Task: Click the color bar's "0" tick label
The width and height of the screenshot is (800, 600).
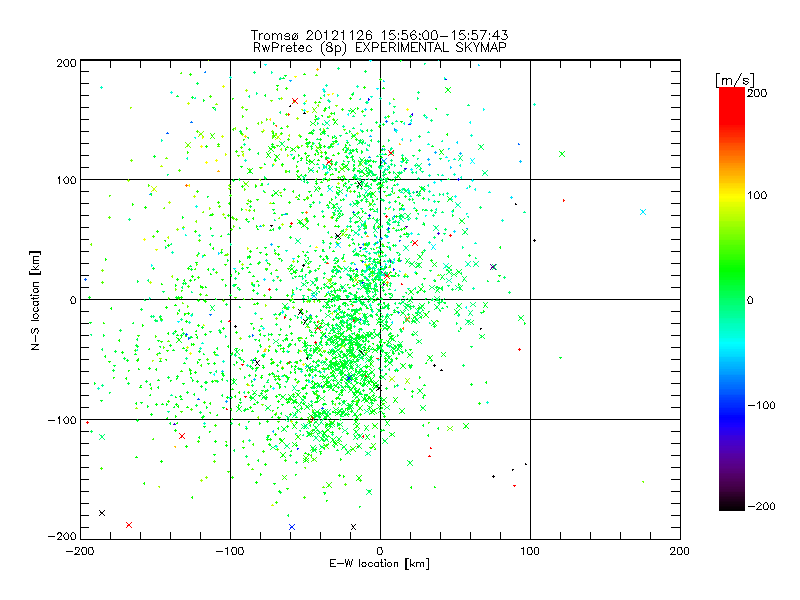Action: click(x=750, y=301)
